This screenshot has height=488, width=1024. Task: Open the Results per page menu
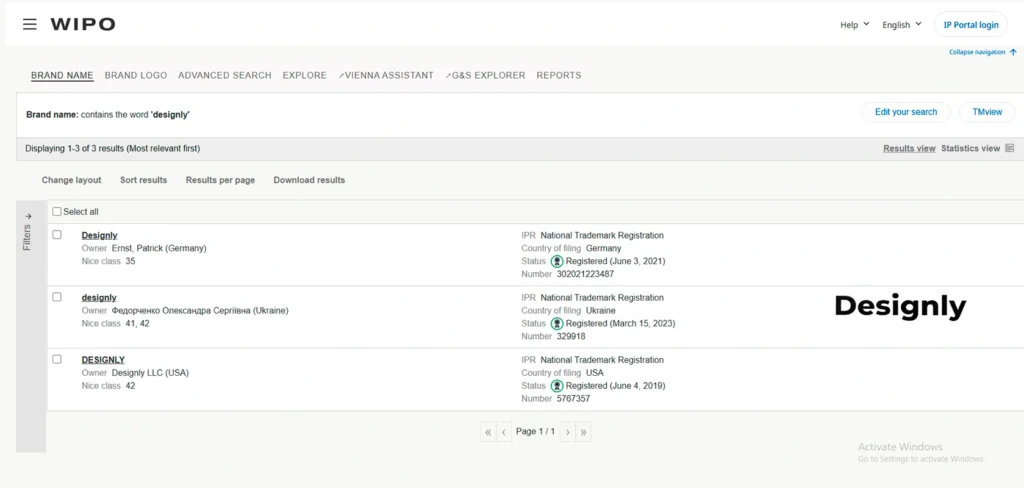pos(220,180)
